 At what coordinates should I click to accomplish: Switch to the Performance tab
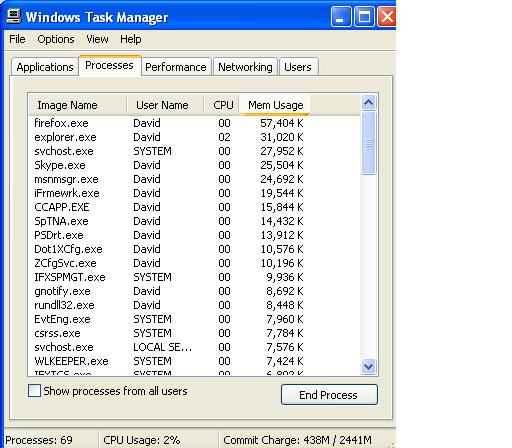176,67
